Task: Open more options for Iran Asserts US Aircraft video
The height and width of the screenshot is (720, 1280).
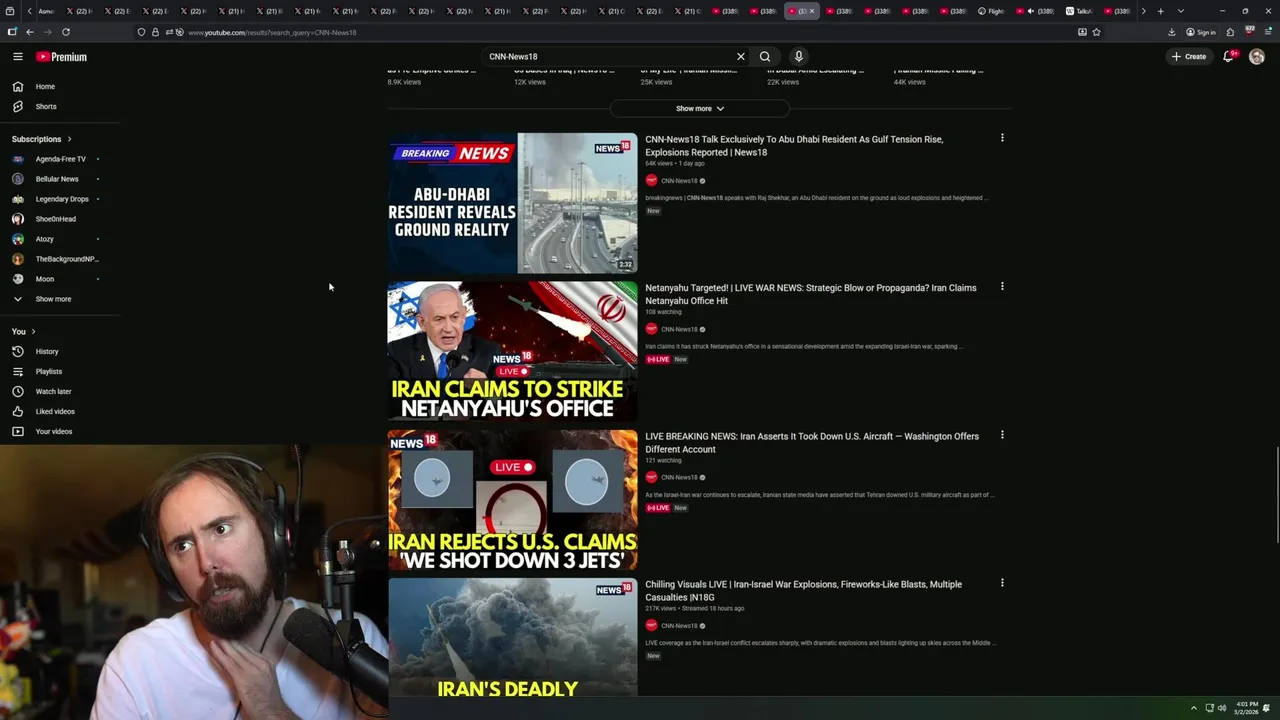Action: click(1002, 435)
